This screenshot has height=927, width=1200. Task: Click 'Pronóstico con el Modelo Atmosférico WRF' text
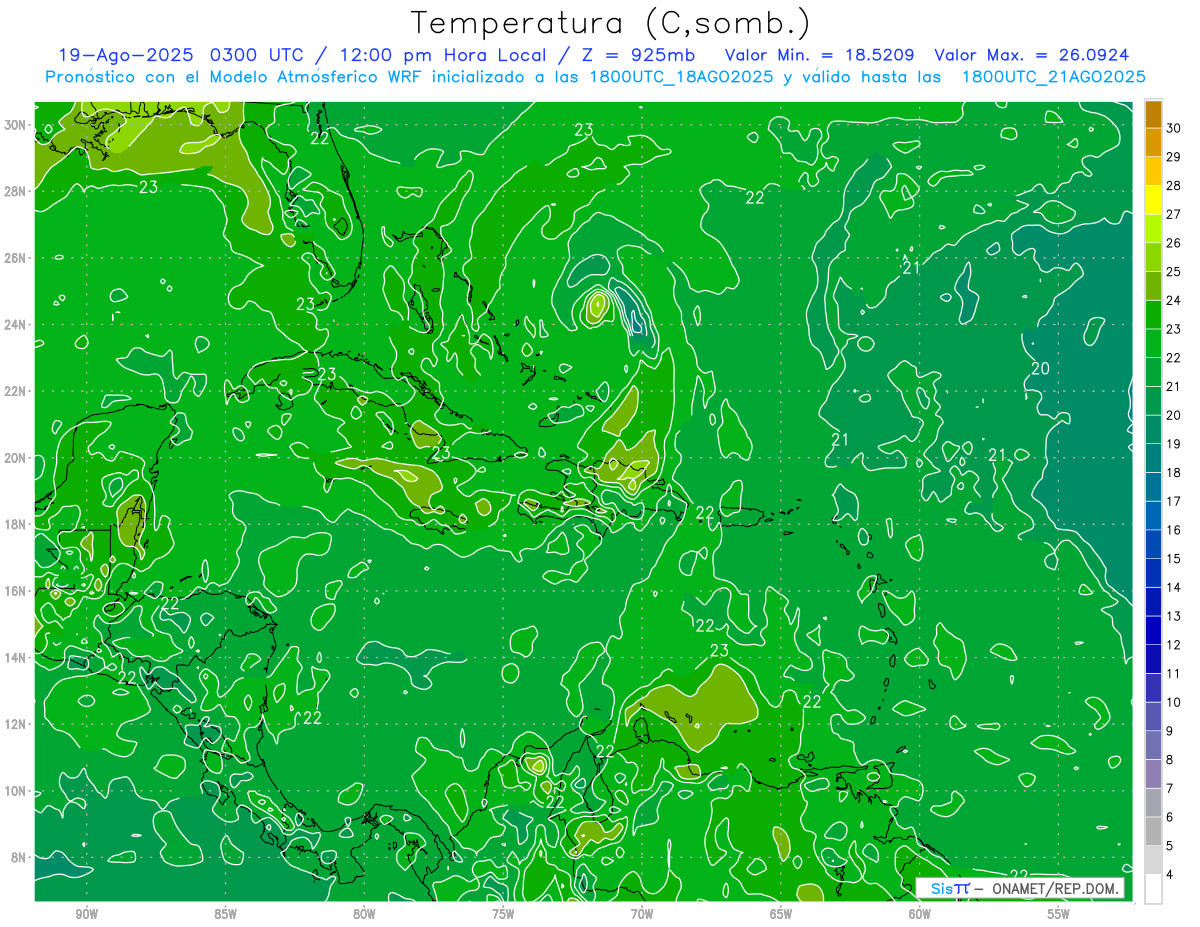point(235,77)
